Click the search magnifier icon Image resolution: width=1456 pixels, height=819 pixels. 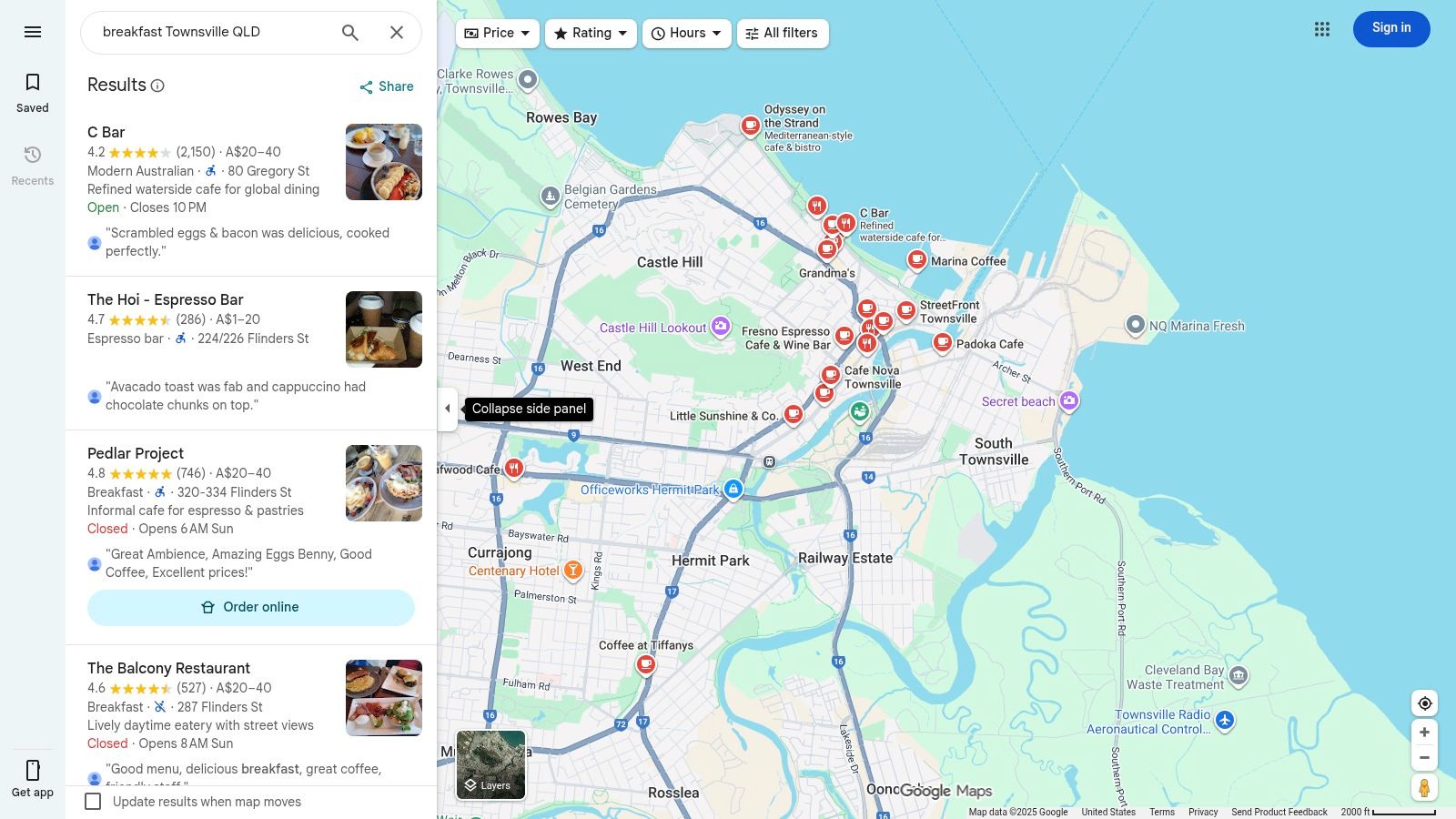(x=349, y=32)
